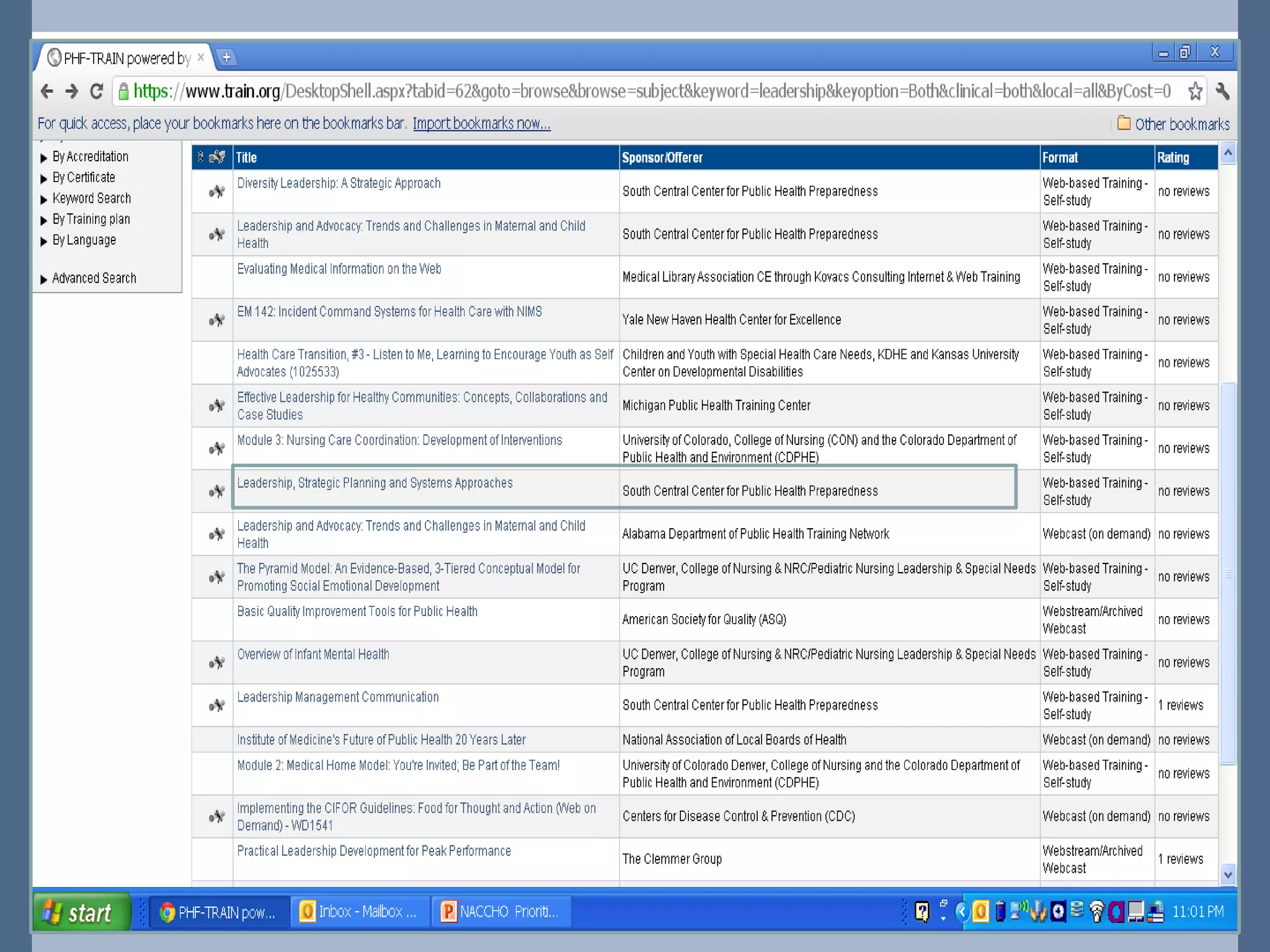Open the wrench settings menu
1270x952 pixels.
click(1222, 92)
